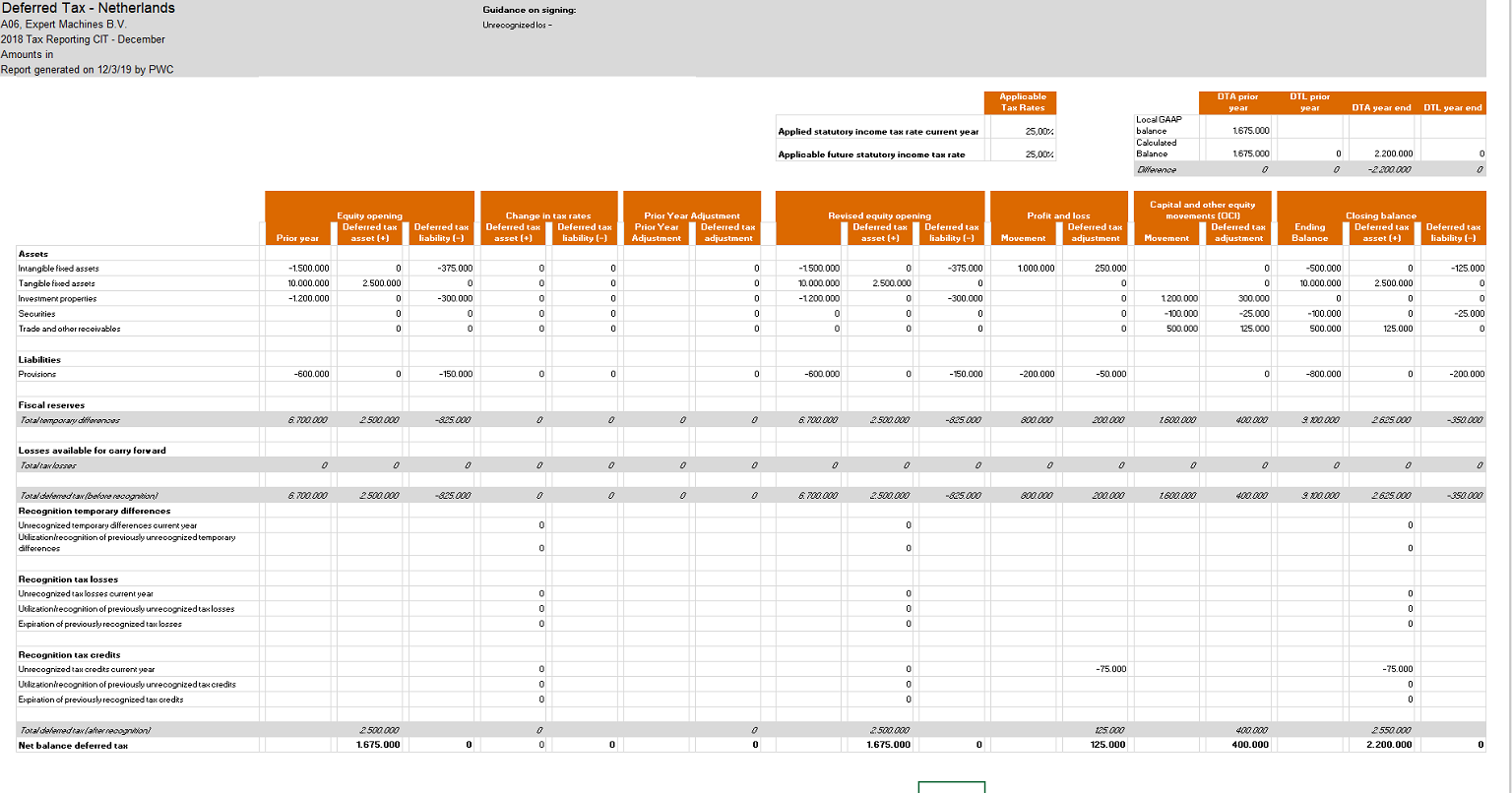Click the Prior Year Adjustment column header
The width and height of the screenshot is (1512, 793).
(x=692, y=214)
